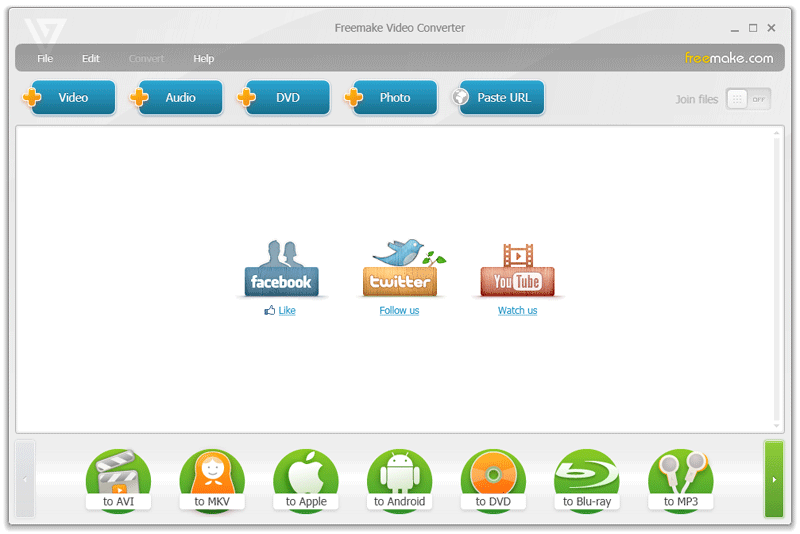Toggle the Join files switch

click(x=748, y=99)
